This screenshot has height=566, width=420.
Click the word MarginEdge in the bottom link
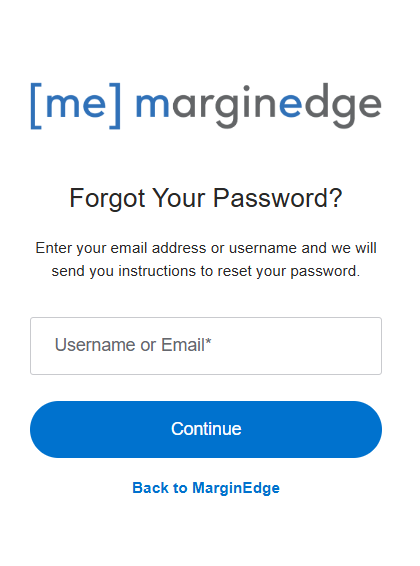[x=236, y=488]
